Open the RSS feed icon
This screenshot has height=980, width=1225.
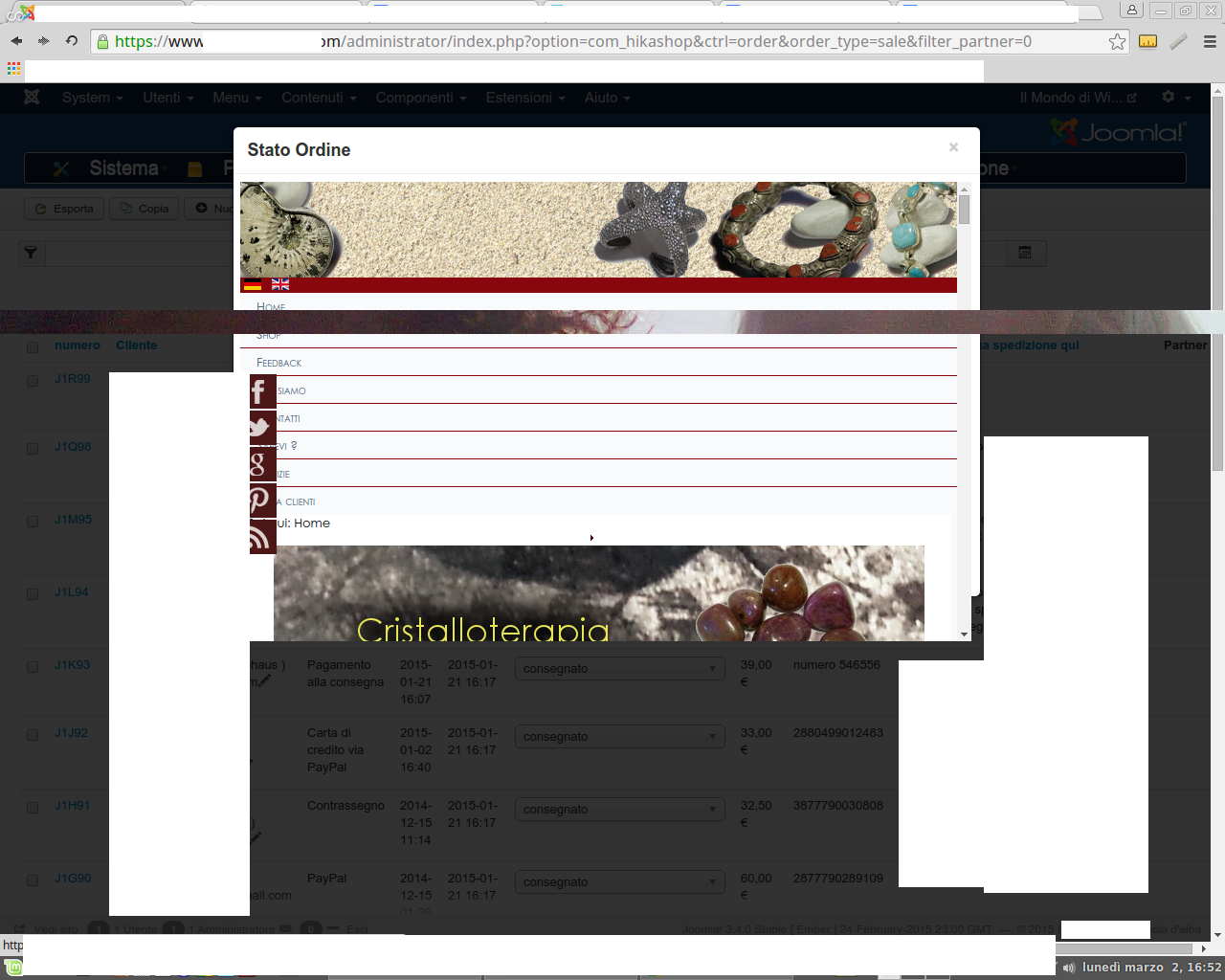(263, 536)
